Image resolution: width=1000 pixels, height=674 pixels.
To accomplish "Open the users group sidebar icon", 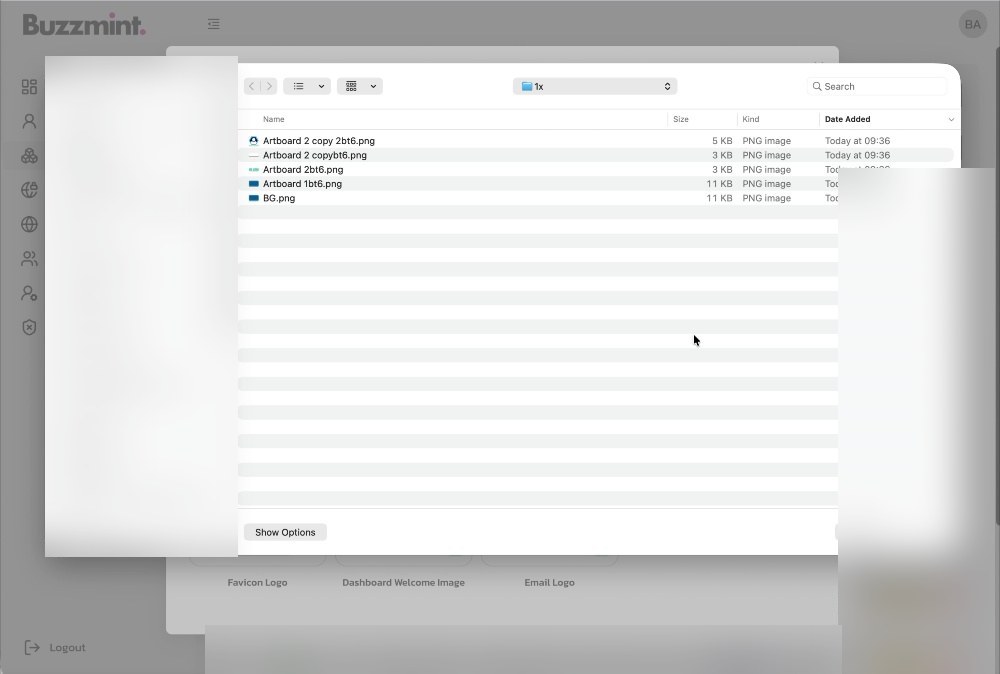I will tap(29, 259).
